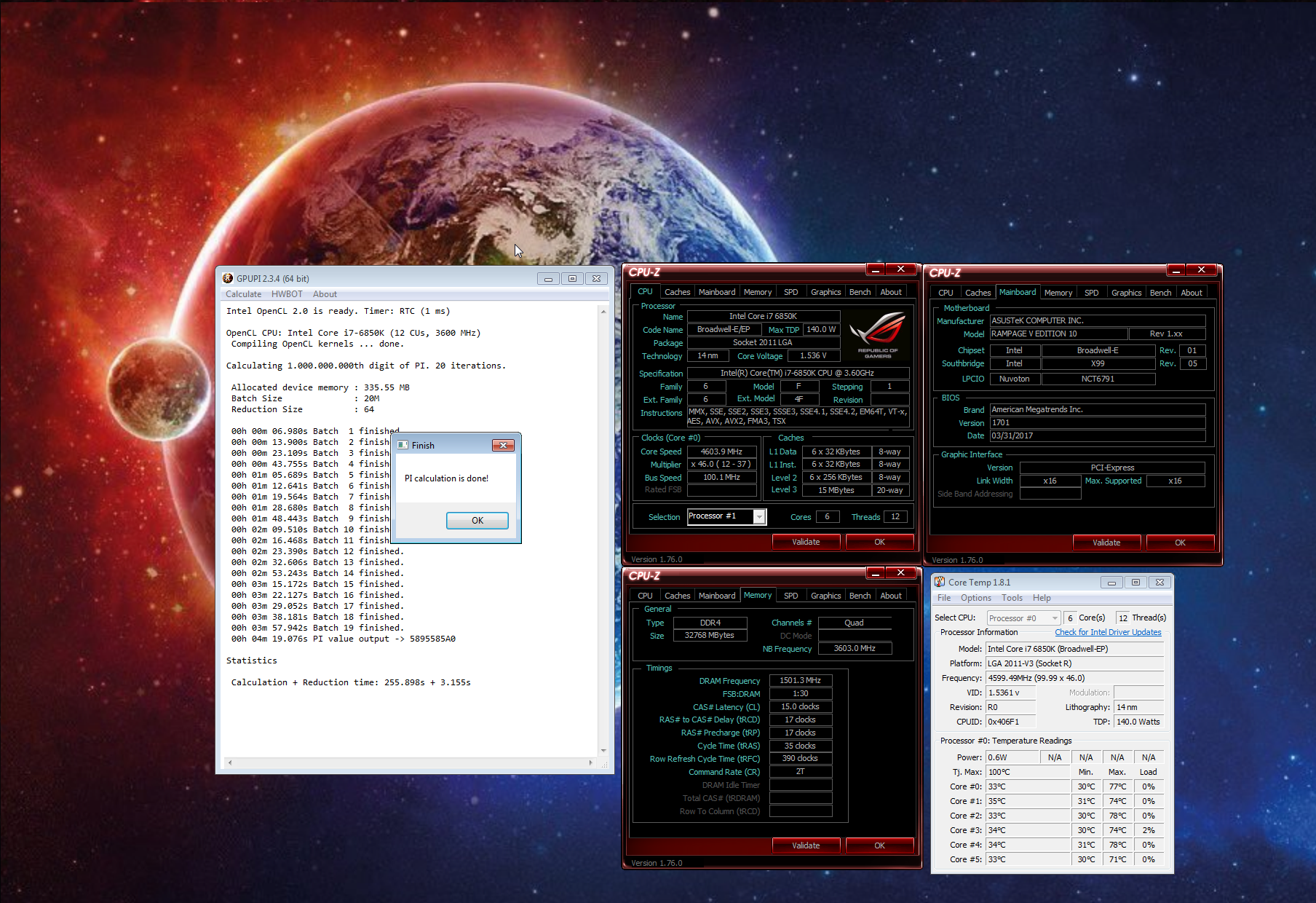Minimize the Mainboard CPU-Z window
This screenshot has height=903, width=1316.
click(x=1176, y=270)
